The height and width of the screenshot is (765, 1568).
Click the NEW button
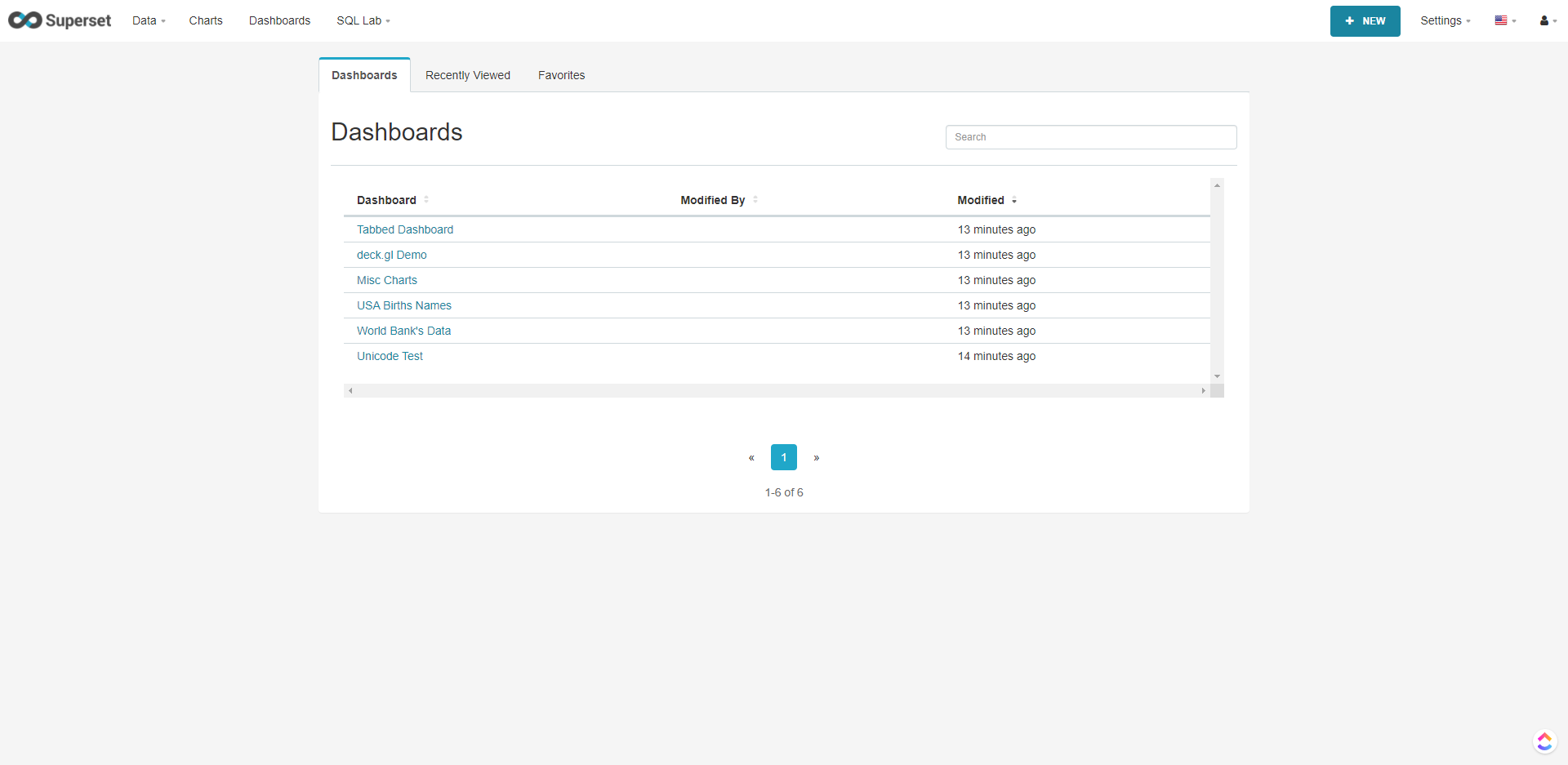(1365, 21)
